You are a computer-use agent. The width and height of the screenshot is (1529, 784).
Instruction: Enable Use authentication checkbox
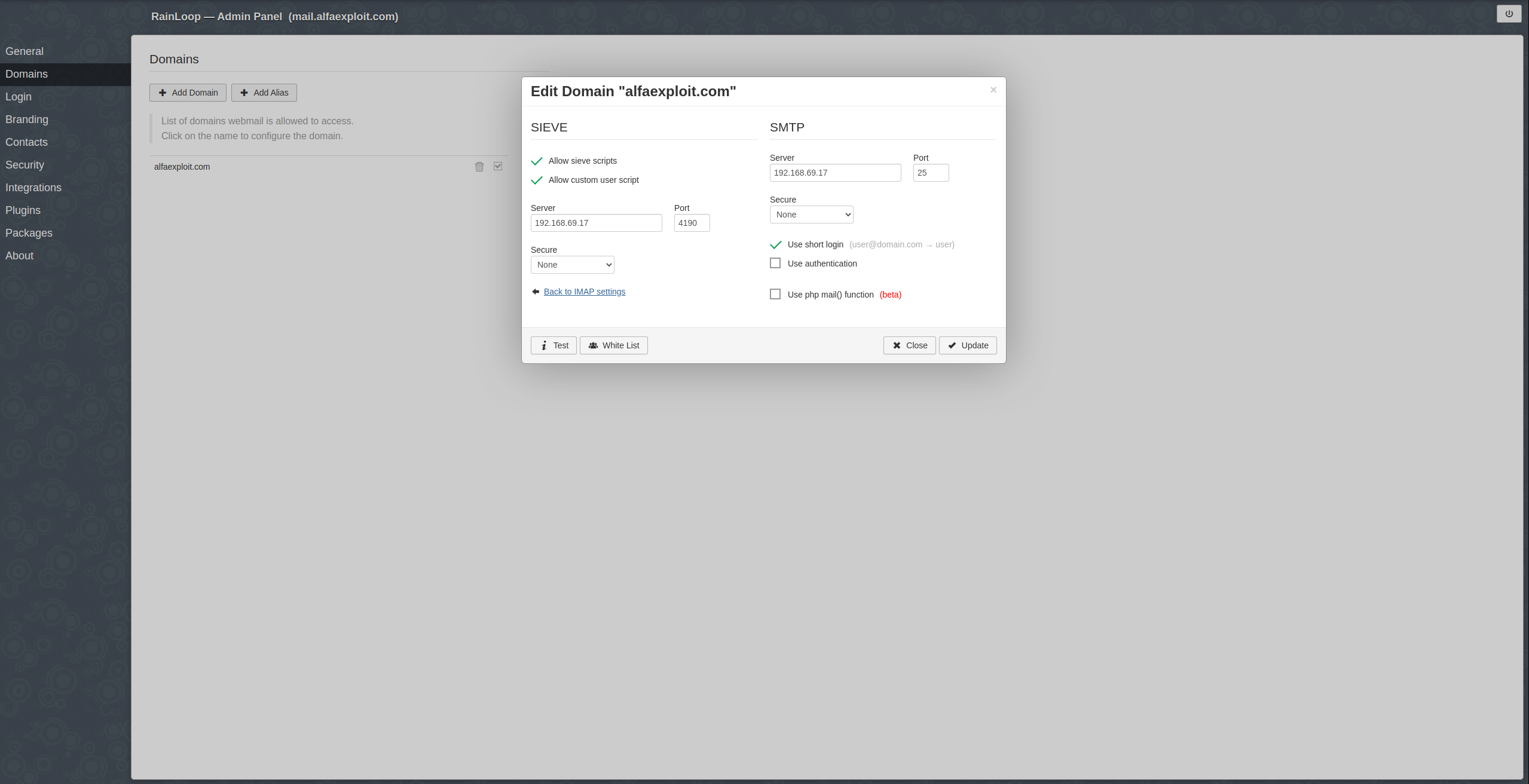coord(775,264)
